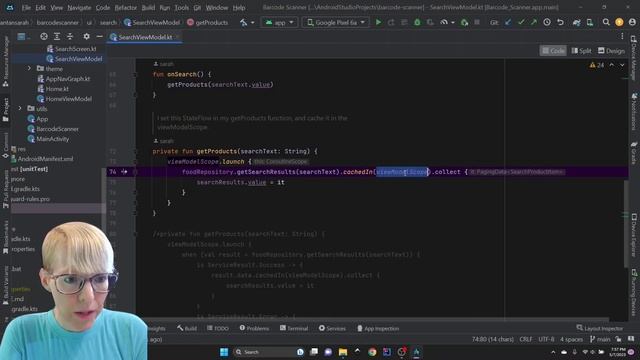The image size is (640, 360).
Task: Open Windows Start menu
Action: click(224, 352)
